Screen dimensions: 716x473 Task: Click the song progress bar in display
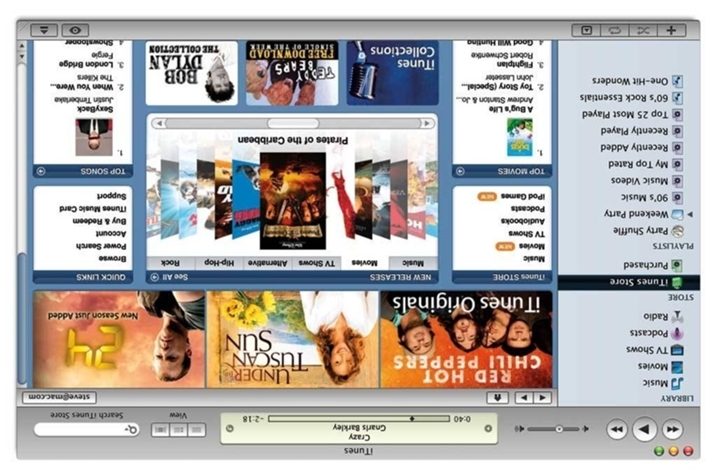359,419
